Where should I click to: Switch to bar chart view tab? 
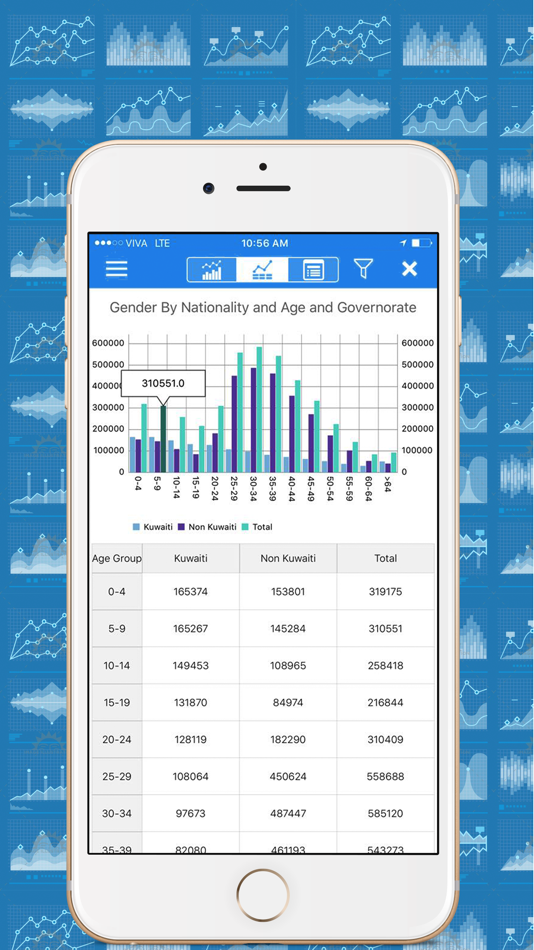coord(212,270)
